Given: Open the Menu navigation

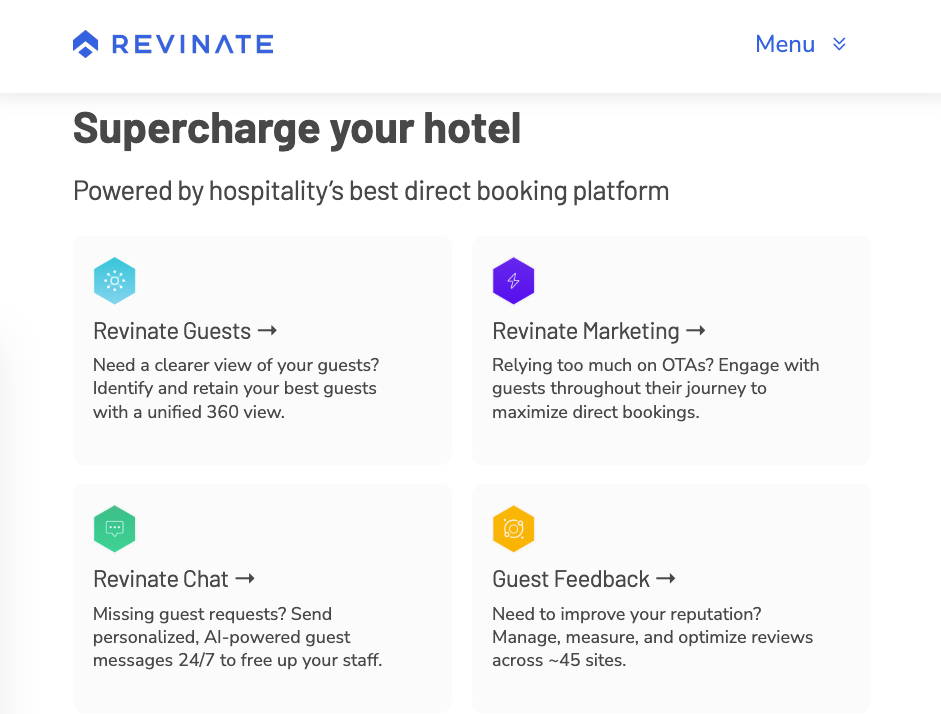Looking at the screenshot, I should (785, 44).
